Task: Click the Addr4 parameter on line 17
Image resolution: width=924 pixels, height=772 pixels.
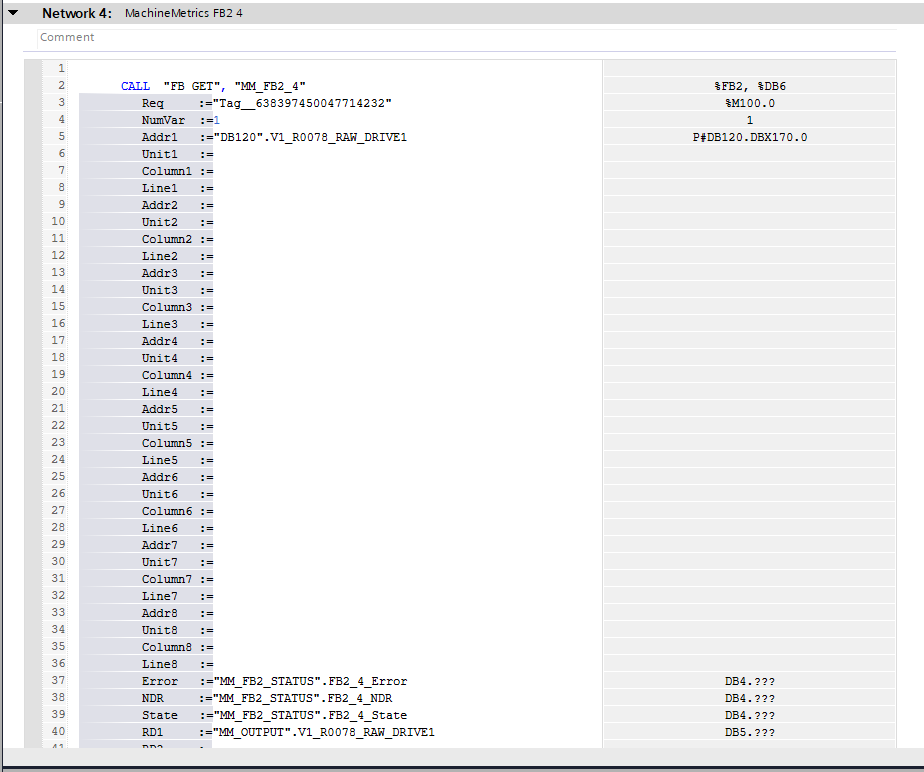Action: (160, 341)
